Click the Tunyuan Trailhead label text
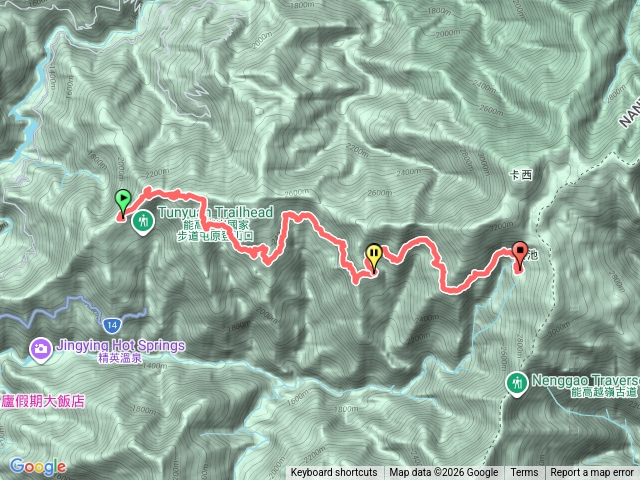 point(216,212)
